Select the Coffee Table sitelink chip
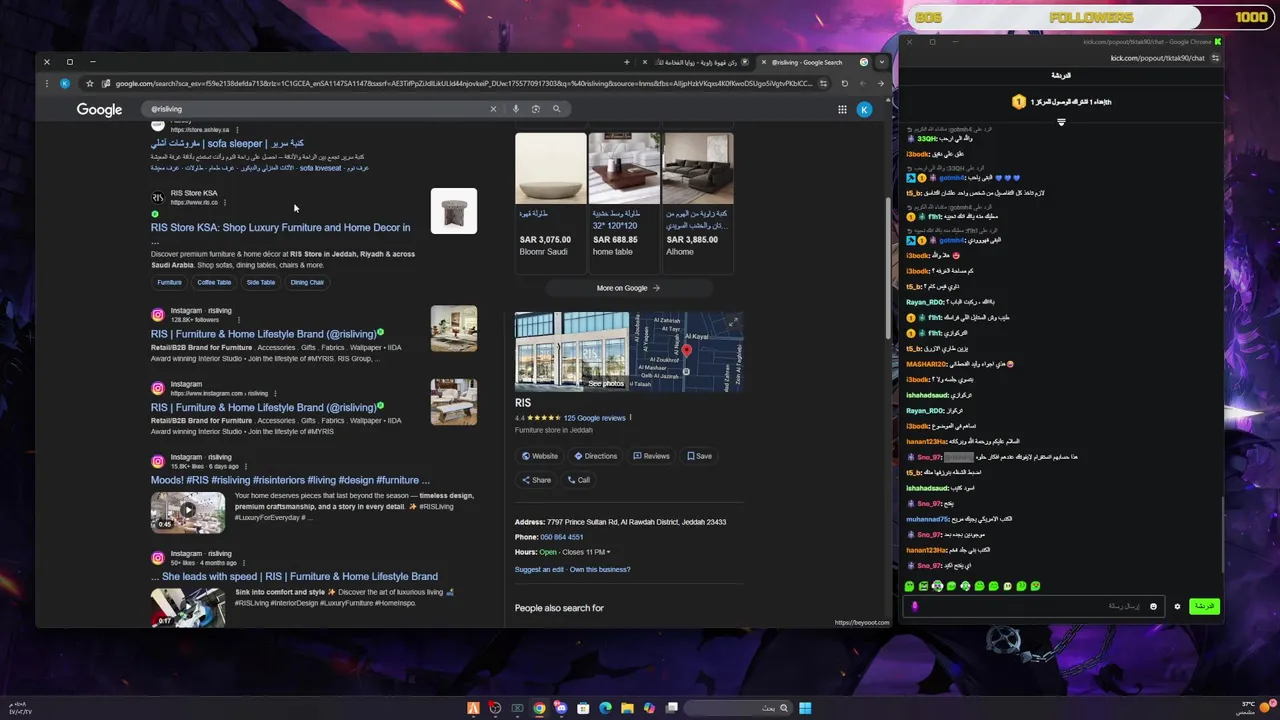The width and height of the screenshot is (1280, 720). (x=214, y=283)
